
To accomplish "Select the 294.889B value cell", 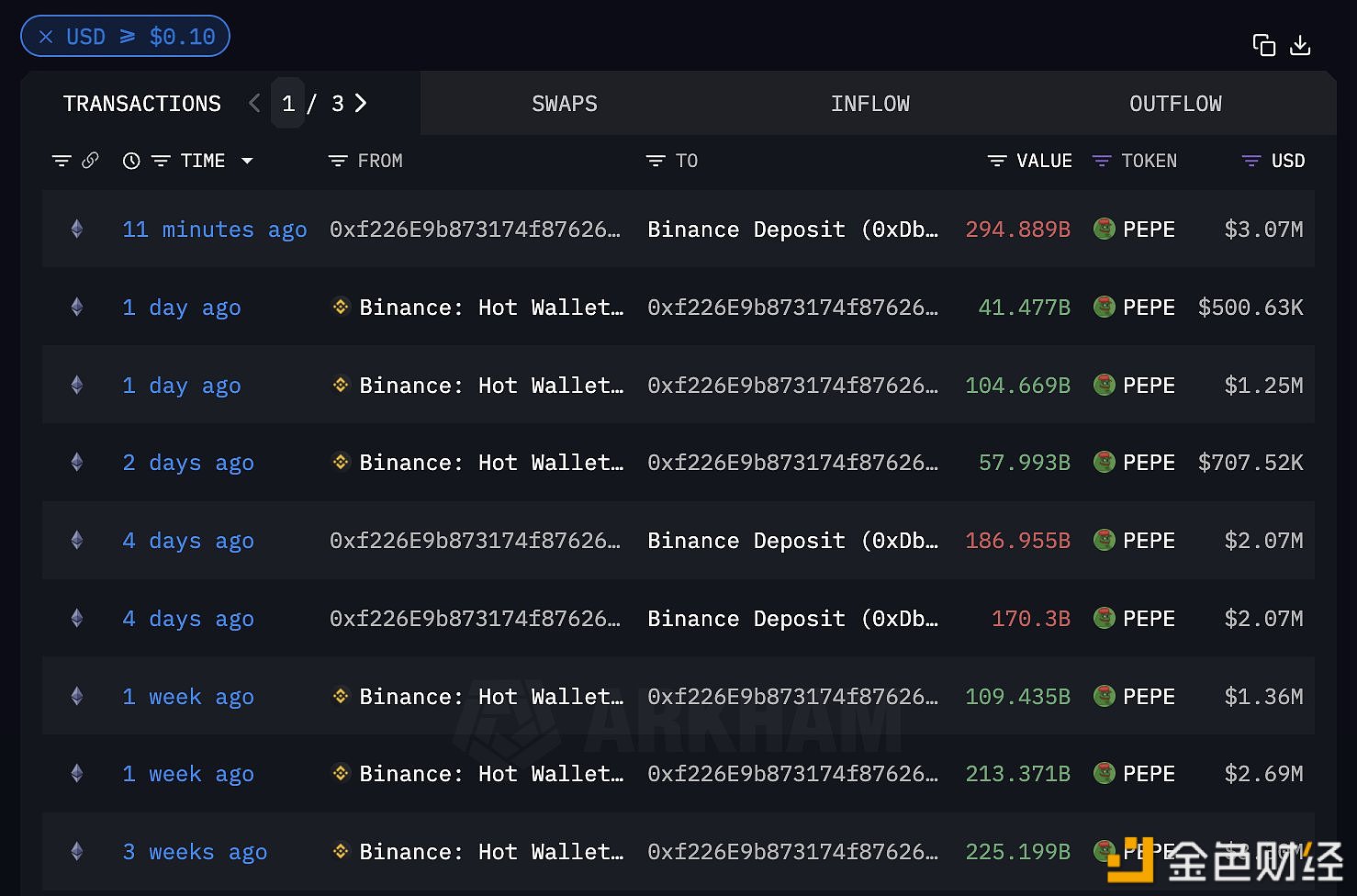I will point(1017,230).
